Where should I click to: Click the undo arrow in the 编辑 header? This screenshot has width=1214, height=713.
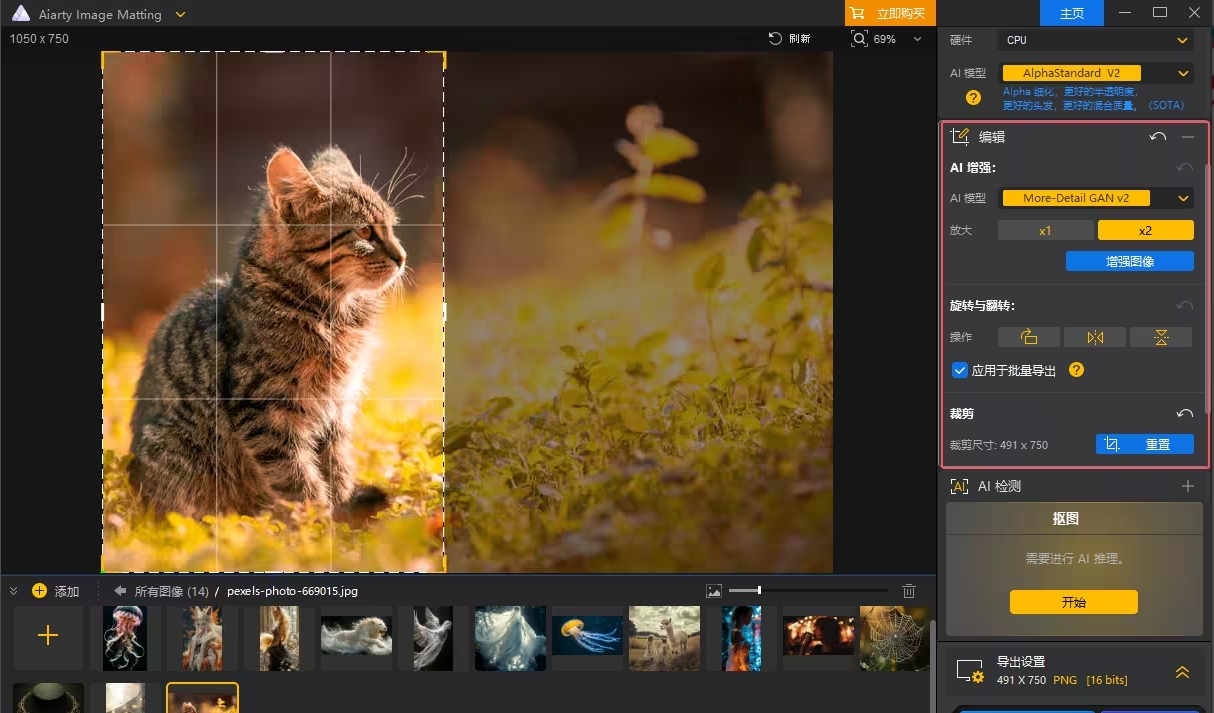(1158, 137)
